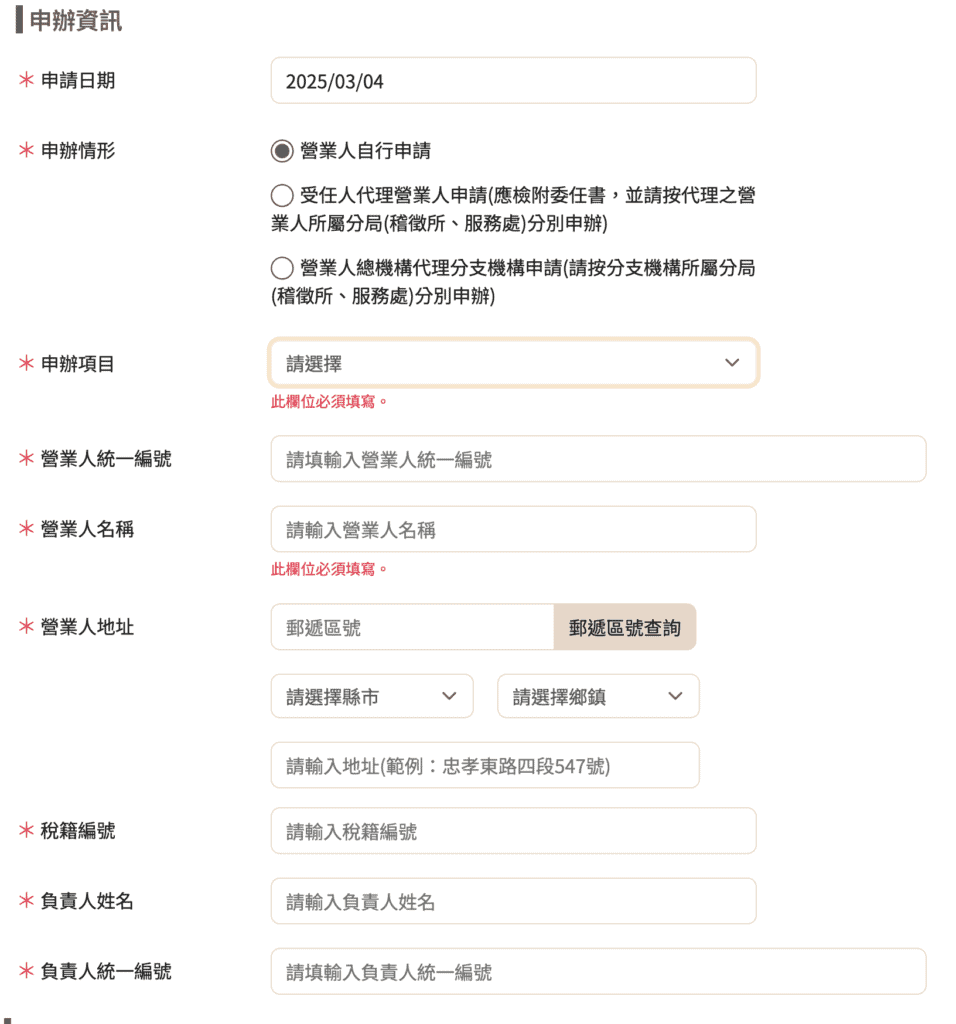Image resolution: width=956 pixels, height=1024 pixels.
Task: Open the 申辦項目 請選擇 dropdown
Action: point(513,362)
